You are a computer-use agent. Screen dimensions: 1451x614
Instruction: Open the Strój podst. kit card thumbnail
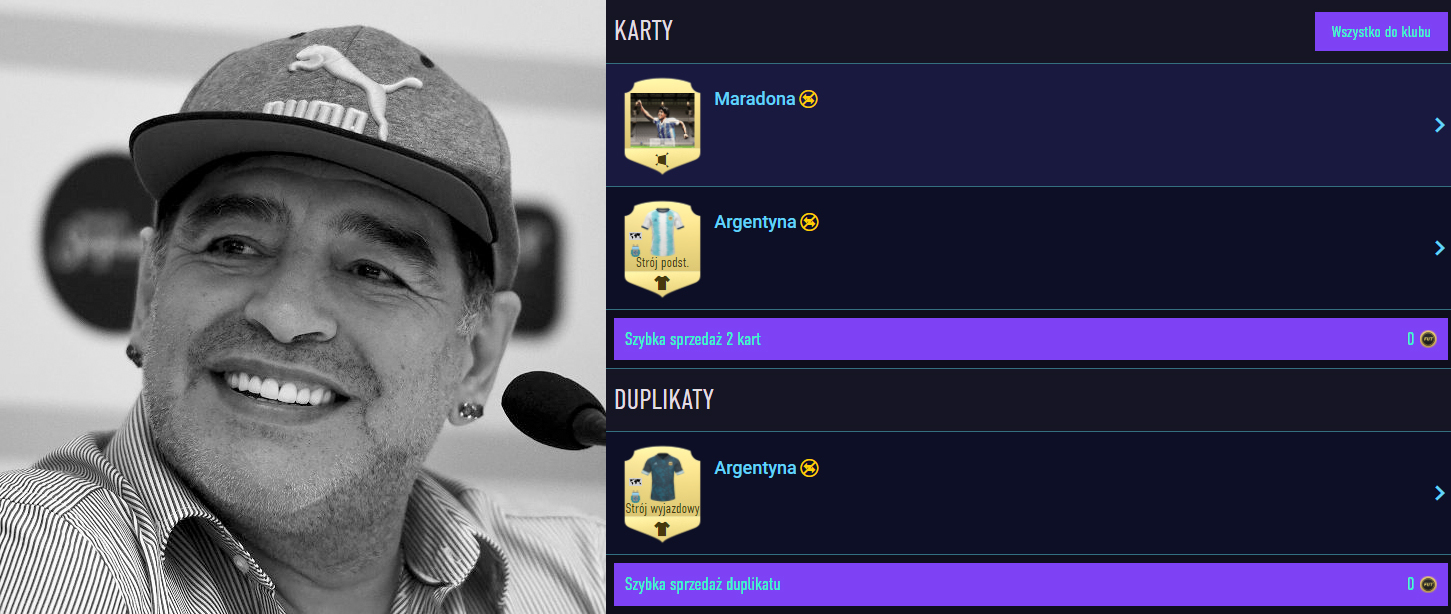[x=662, y=248]
